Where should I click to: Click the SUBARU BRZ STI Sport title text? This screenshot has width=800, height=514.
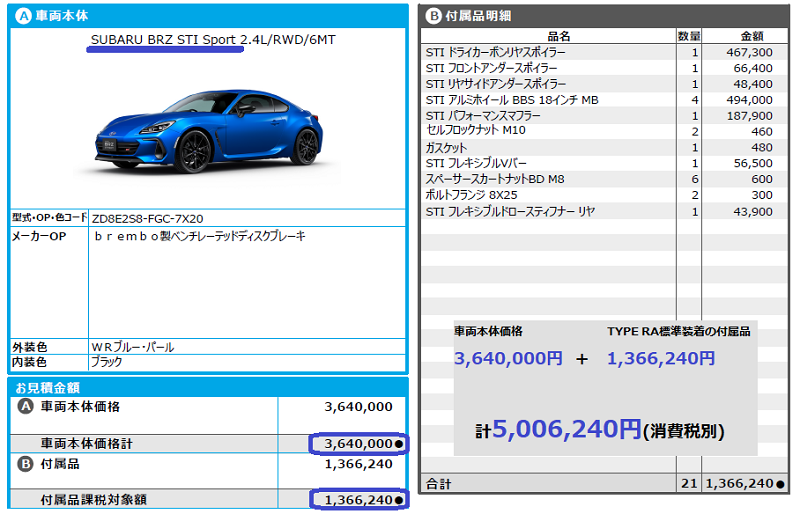coord(165,40)
